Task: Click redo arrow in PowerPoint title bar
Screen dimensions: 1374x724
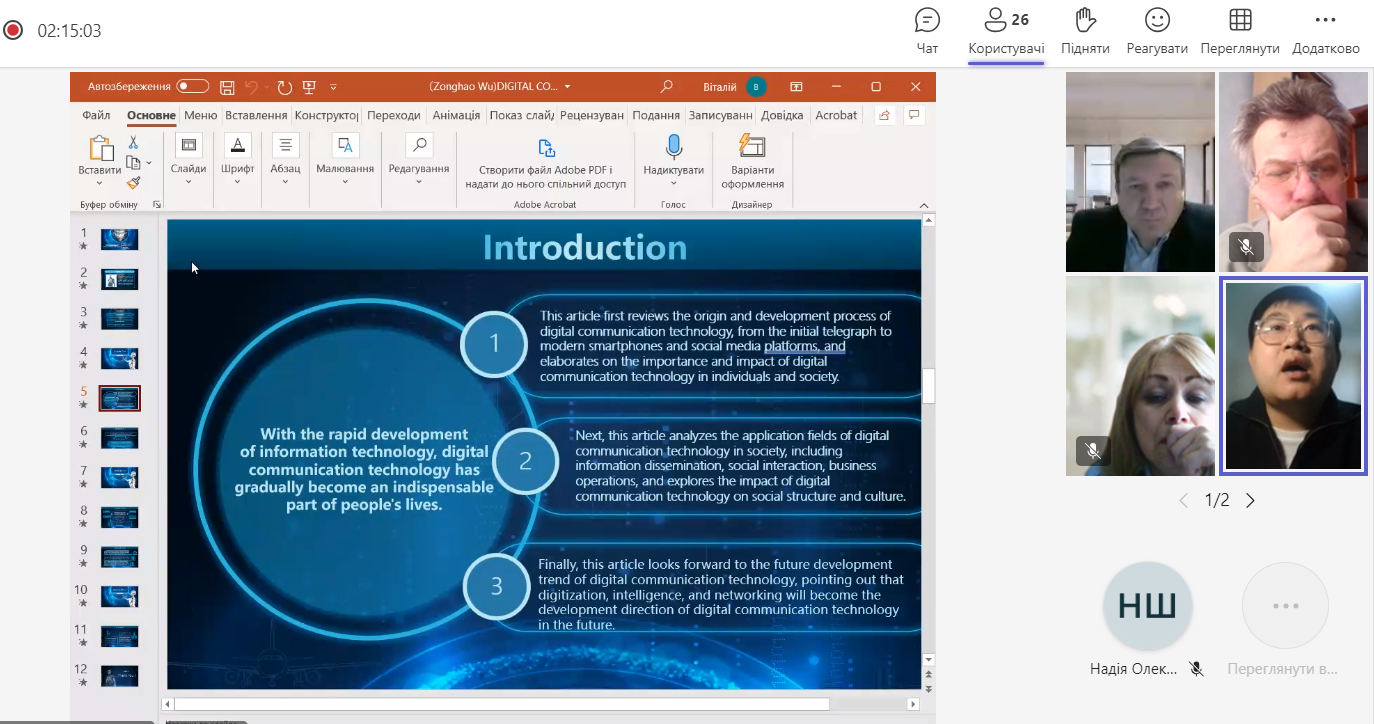Action: click(285, 87)
